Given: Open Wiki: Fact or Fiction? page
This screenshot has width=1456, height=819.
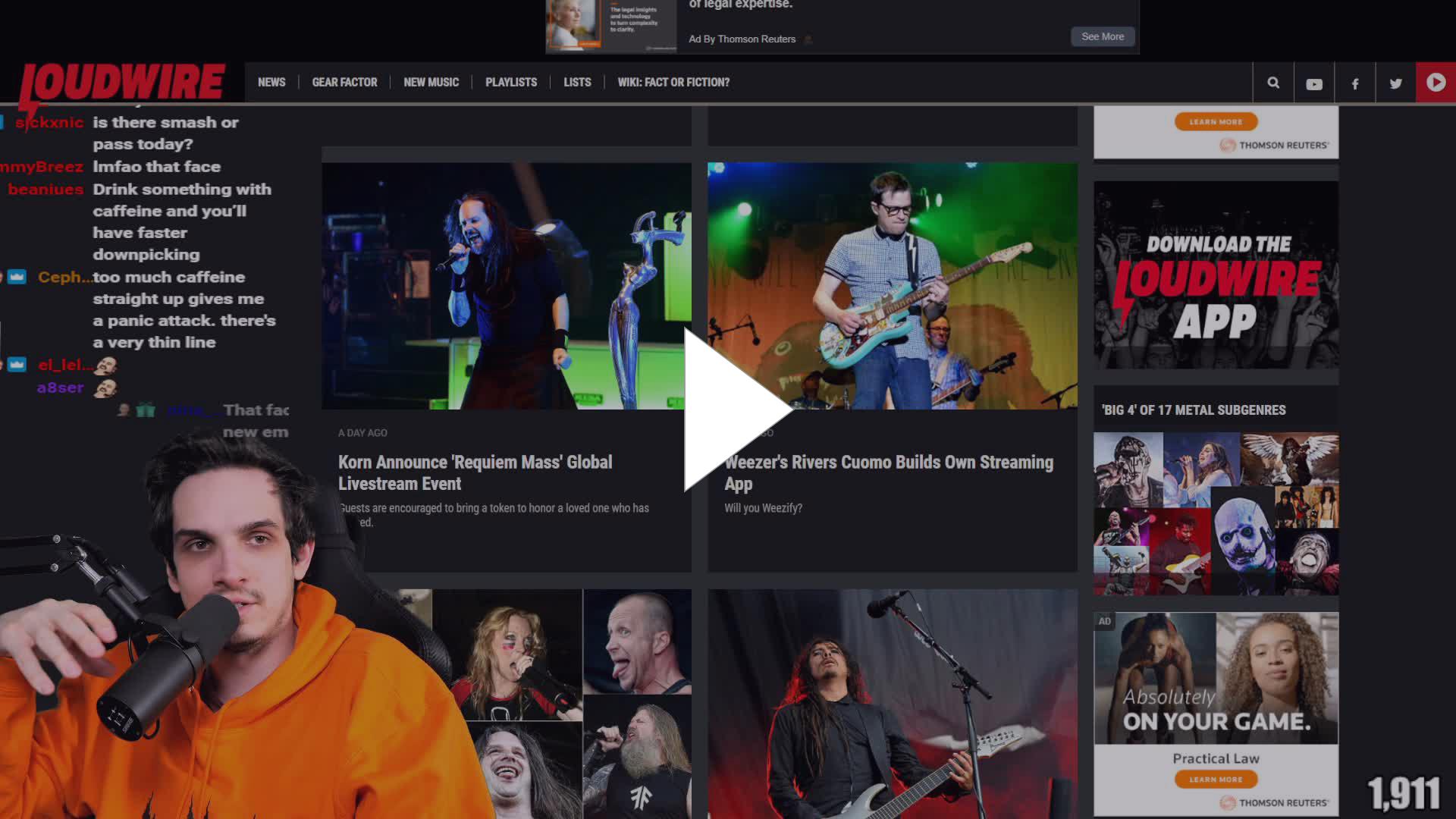Looking at the screenshot, I should click(x=673, y=82).
